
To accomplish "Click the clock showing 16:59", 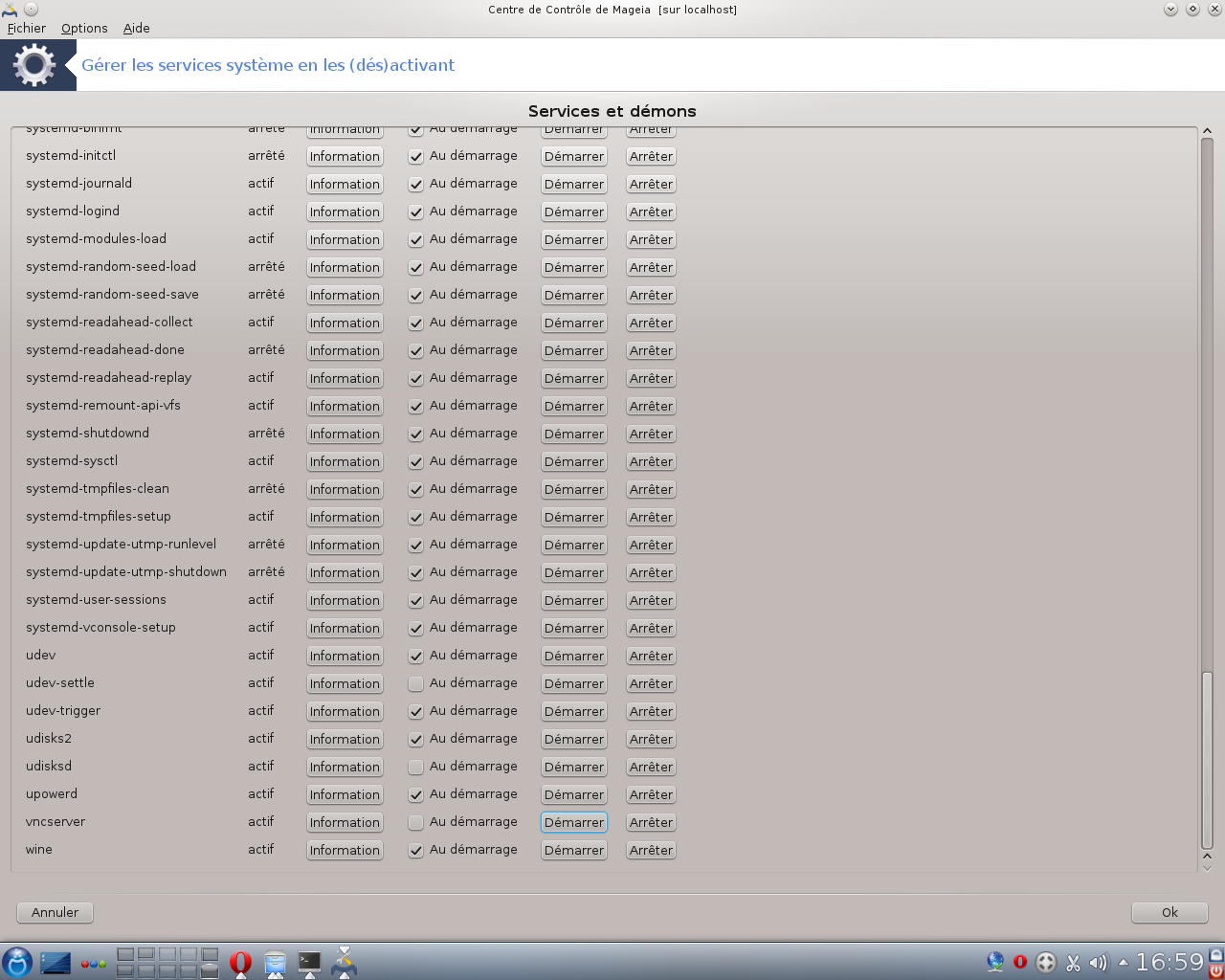I will pos(1169,962).
